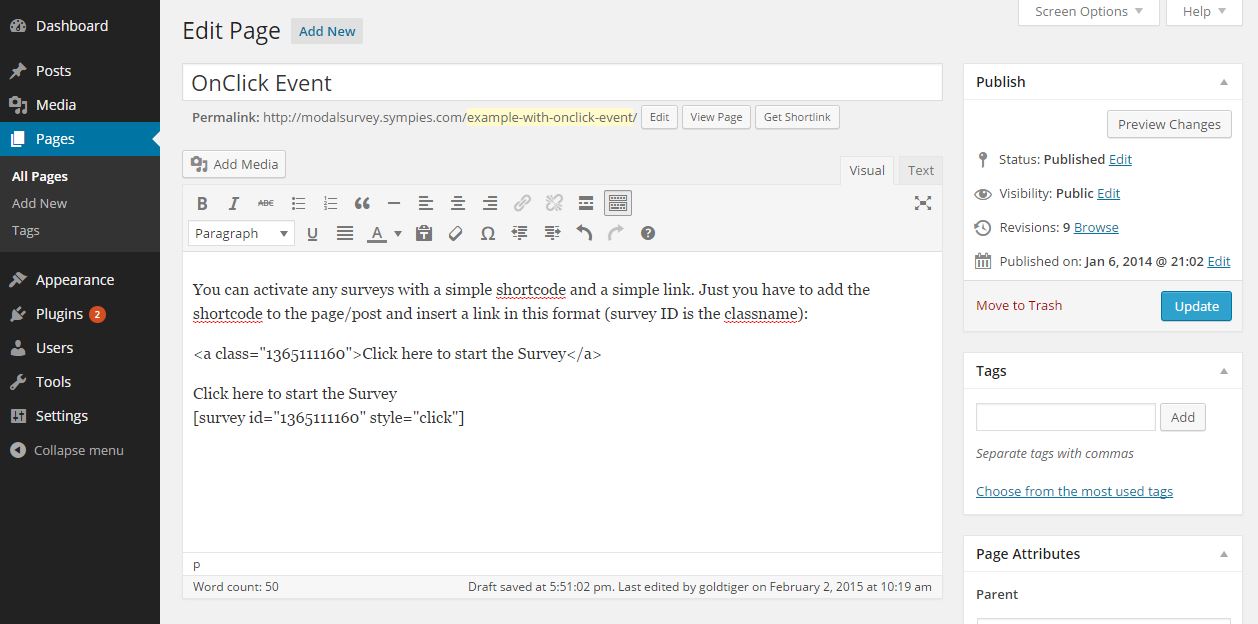Image resolution: width=1258 pixels, height=624 pixels.
Task: Decrease the paragraph indent
Action: [x=520, y=233]
